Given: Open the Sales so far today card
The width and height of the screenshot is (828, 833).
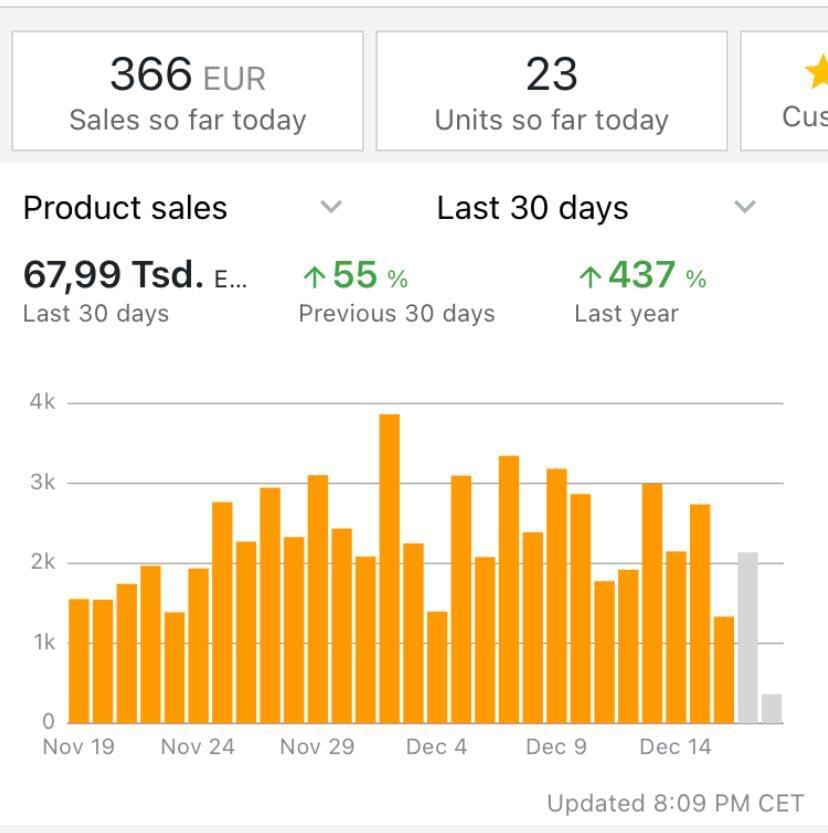Looking at the screenshot, I should tap(187, 91).
